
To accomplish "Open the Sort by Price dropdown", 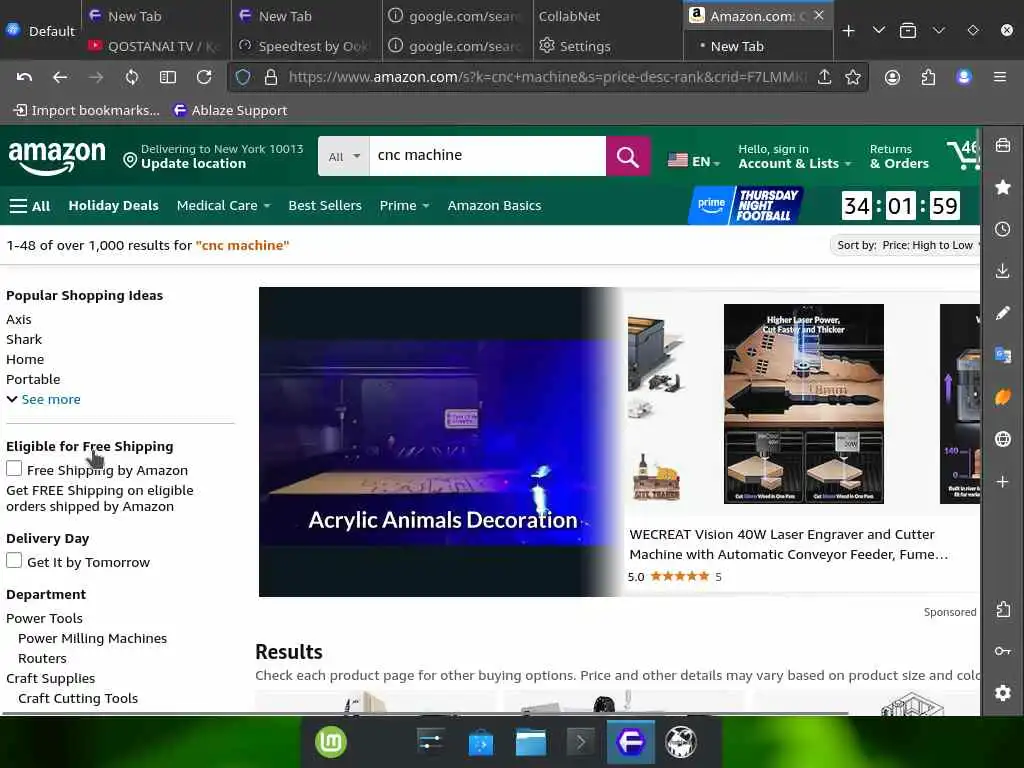I will point(905,246).
